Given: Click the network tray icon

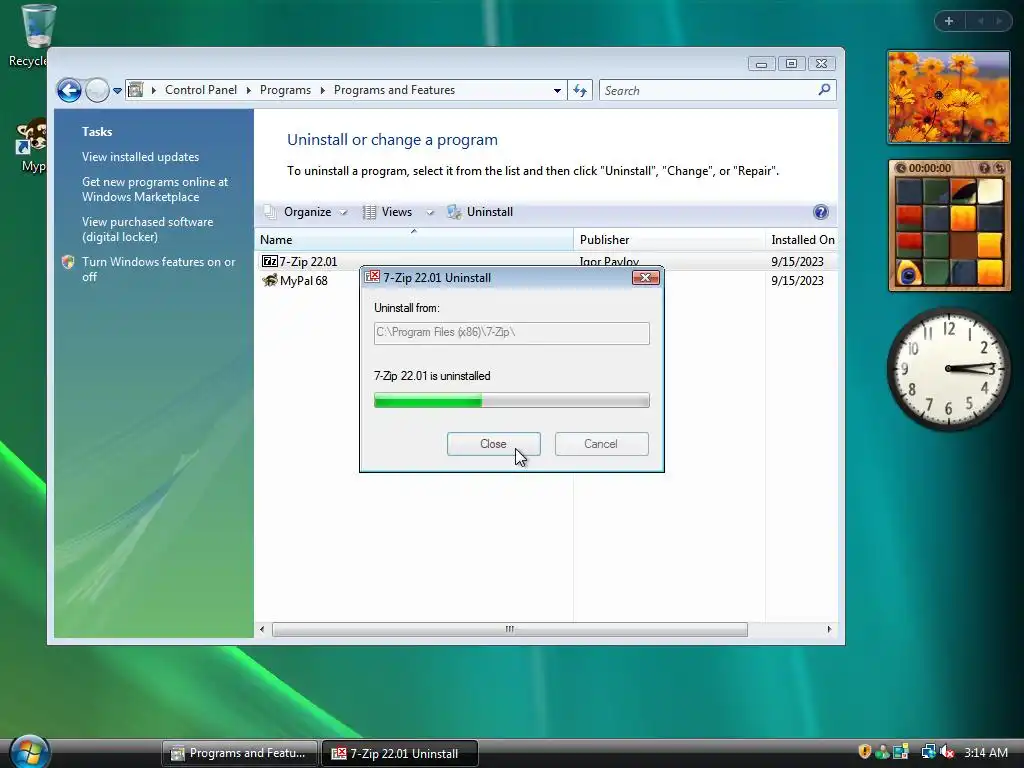Looking at the screenshot, I should [928, 752].
